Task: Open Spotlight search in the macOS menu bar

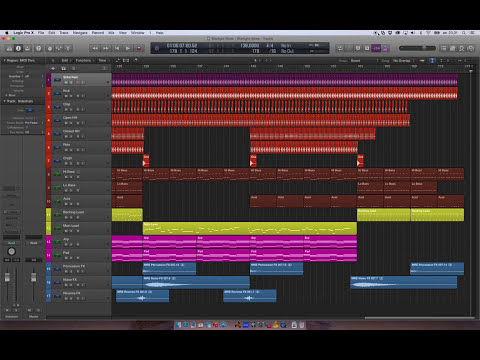Action: (x=464, y=33)
